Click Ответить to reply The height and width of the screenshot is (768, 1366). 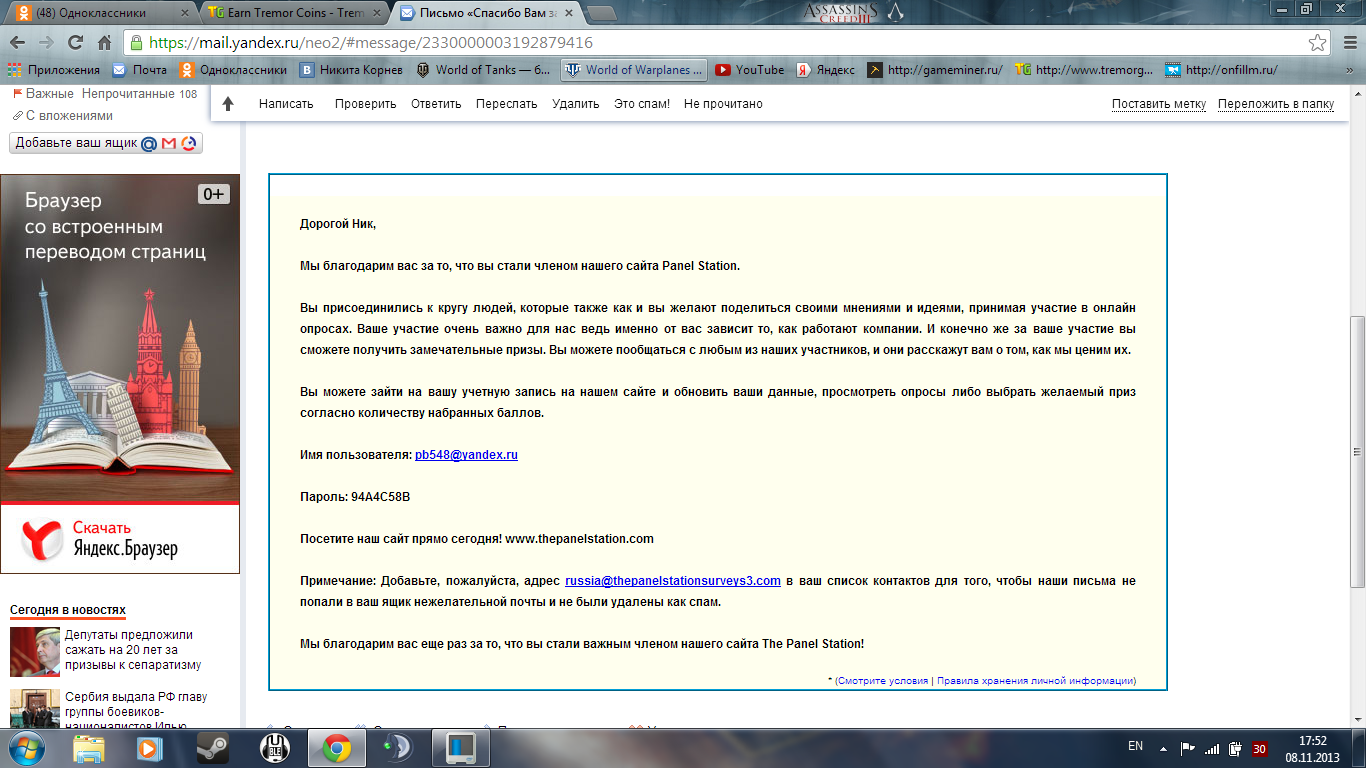tap(436, 104)
